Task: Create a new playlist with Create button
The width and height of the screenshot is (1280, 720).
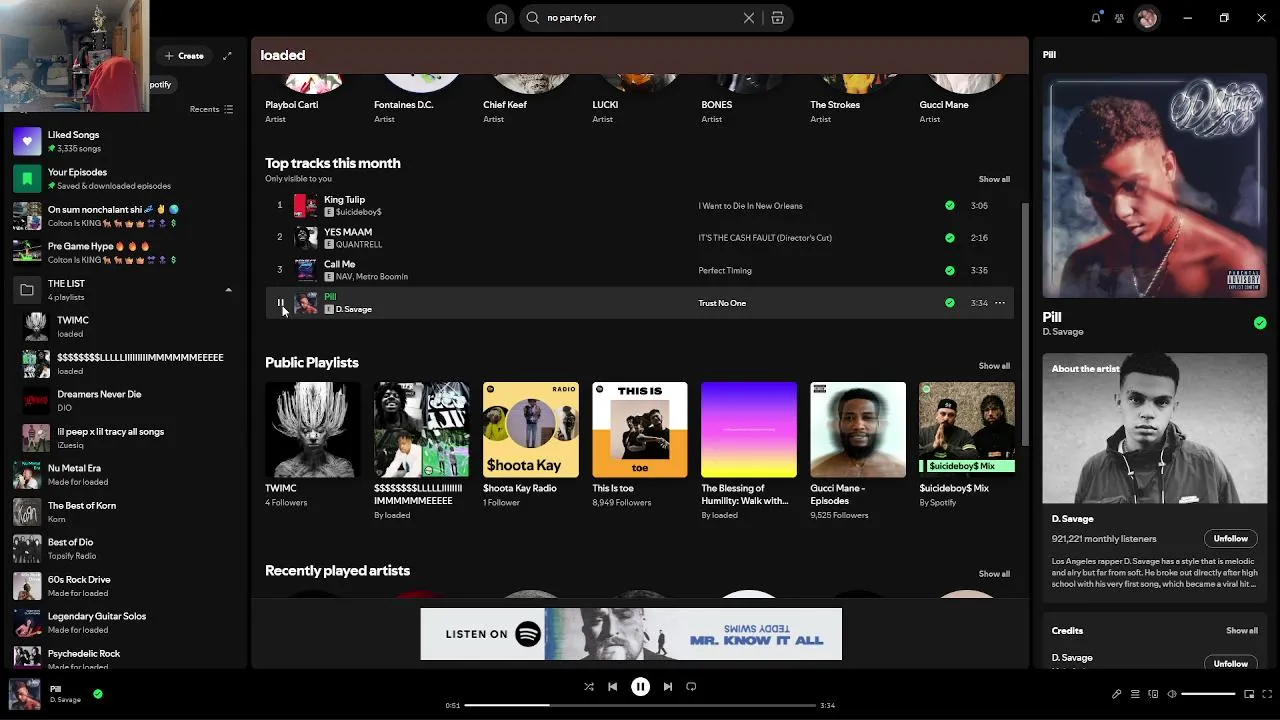Action: [185, 56]
